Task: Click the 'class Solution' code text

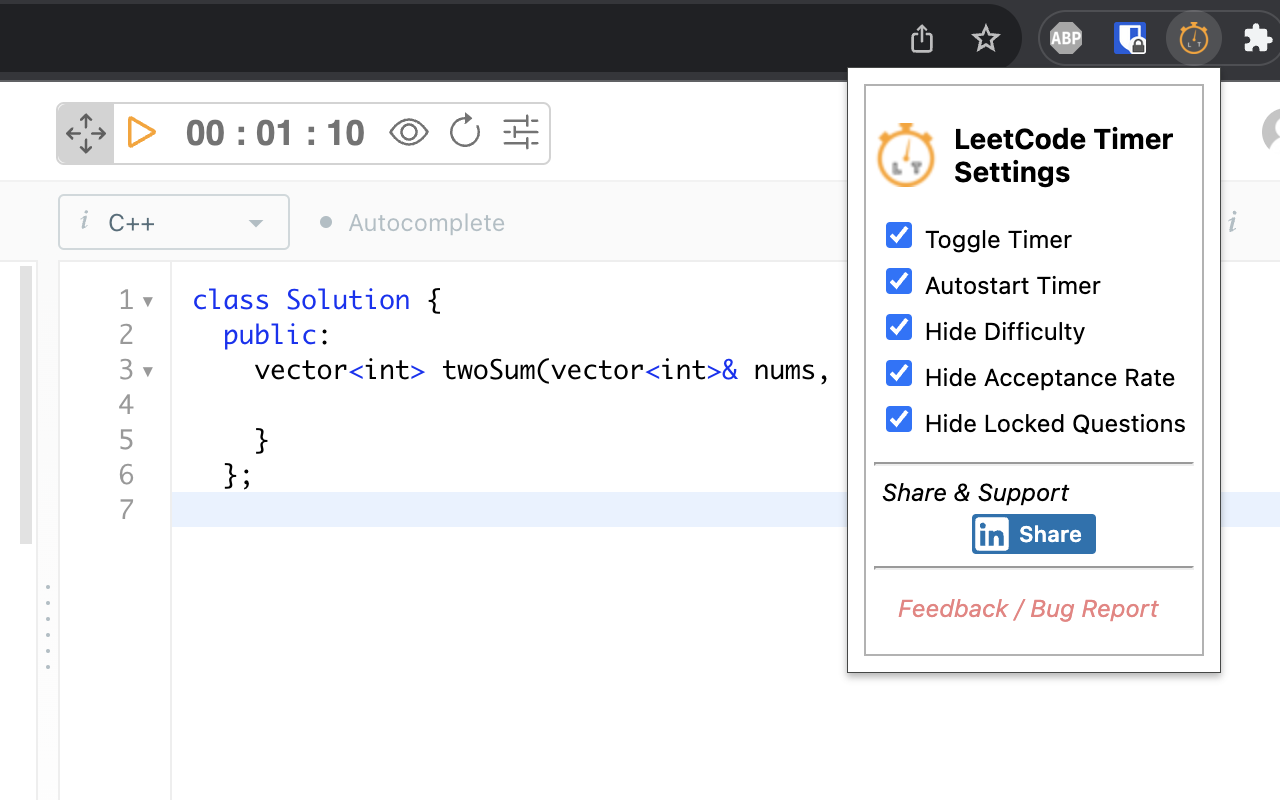Action: pyautogui.click(x=301, y=300)
